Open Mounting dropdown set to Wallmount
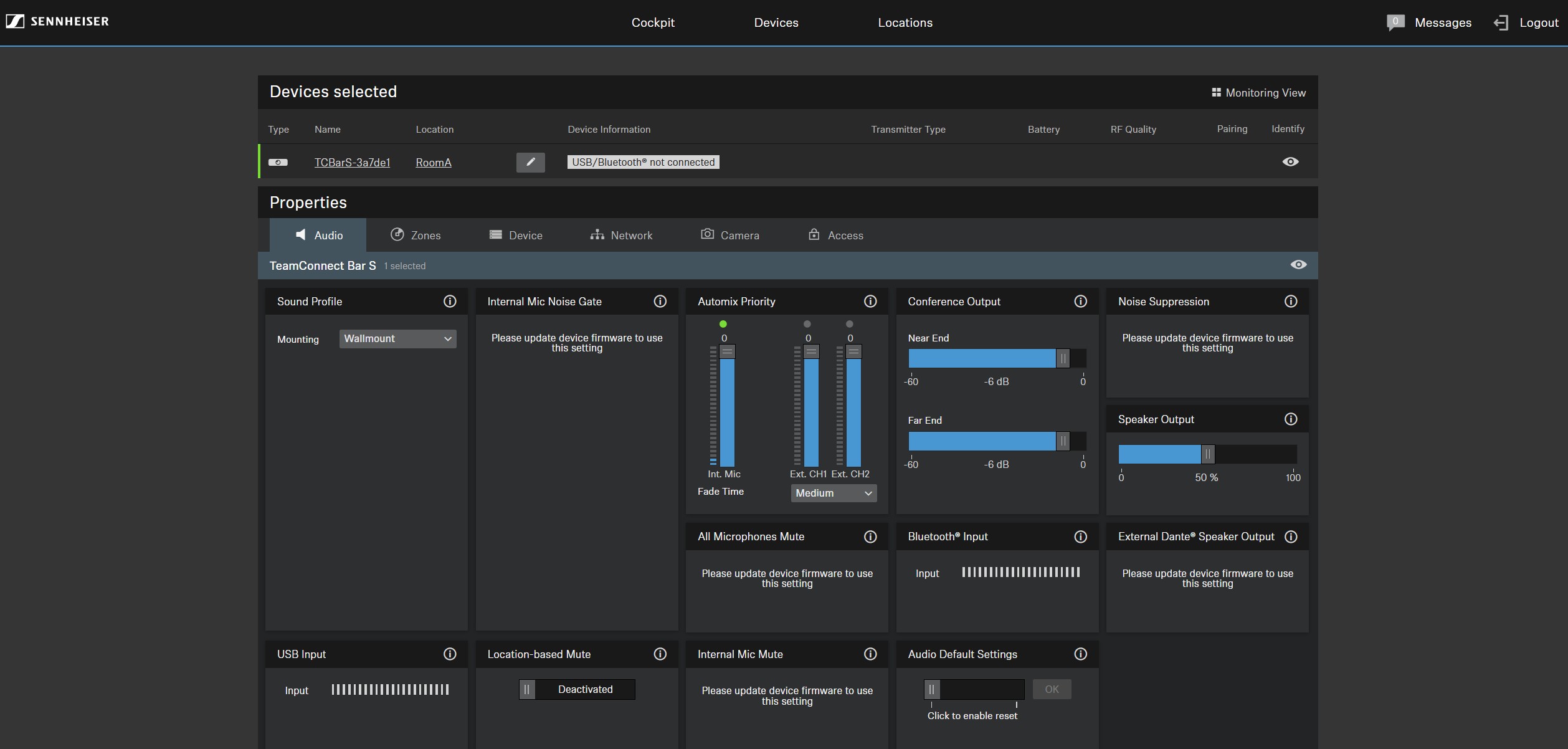The width and height of the screenshot is (1568, 749). [x=397, y=339]
